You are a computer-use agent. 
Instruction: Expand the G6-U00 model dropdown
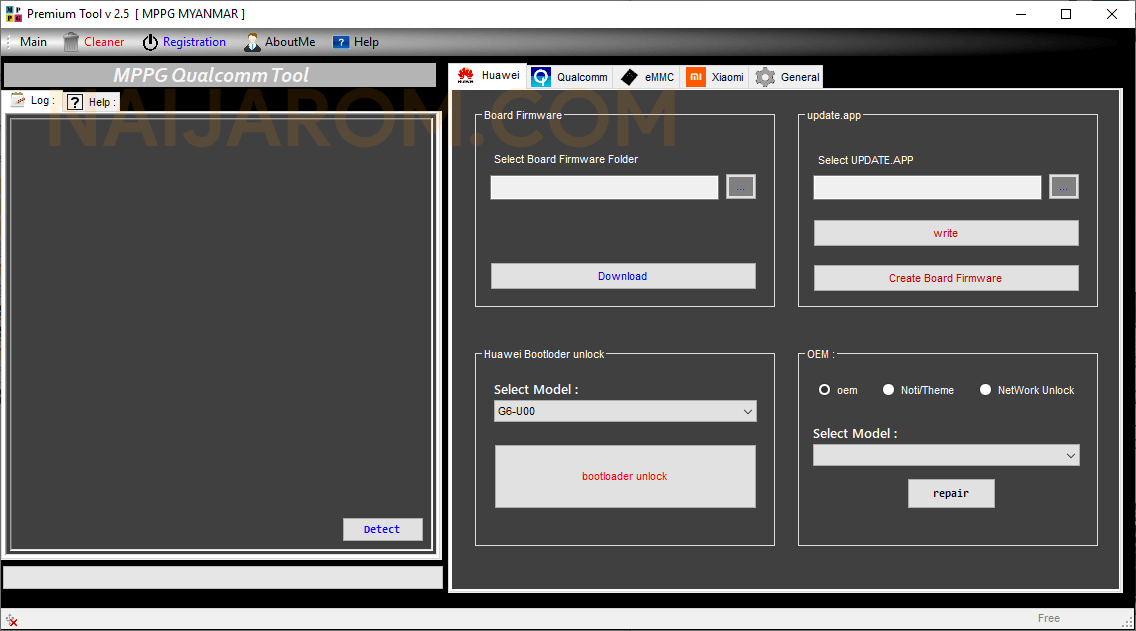pyautogui.click(x=748, y=411)
